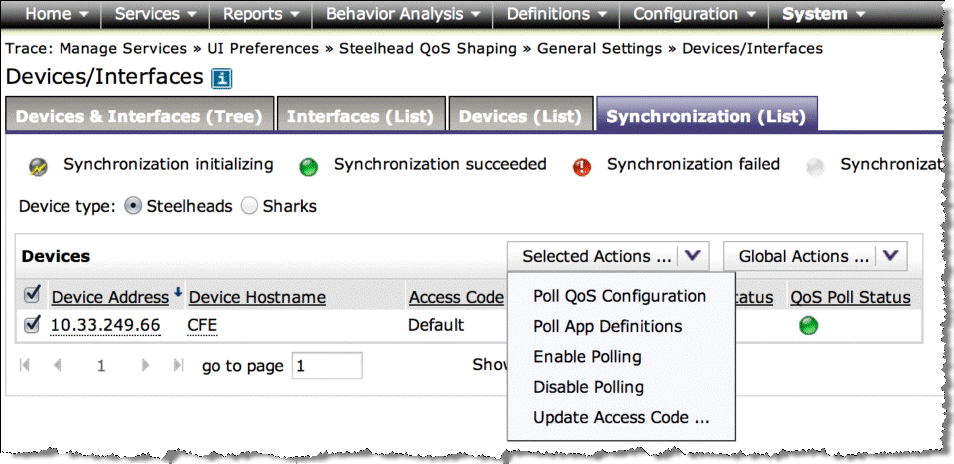Click page number 1 in pagination
Image resolution: width=954 pixels, height=464 pixels.
pos(101,365)
